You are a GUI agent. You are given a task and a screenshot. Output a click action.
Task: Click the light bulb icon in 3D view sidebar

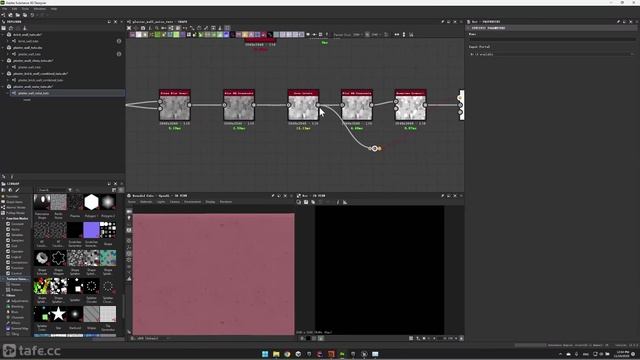coord(129,218)
